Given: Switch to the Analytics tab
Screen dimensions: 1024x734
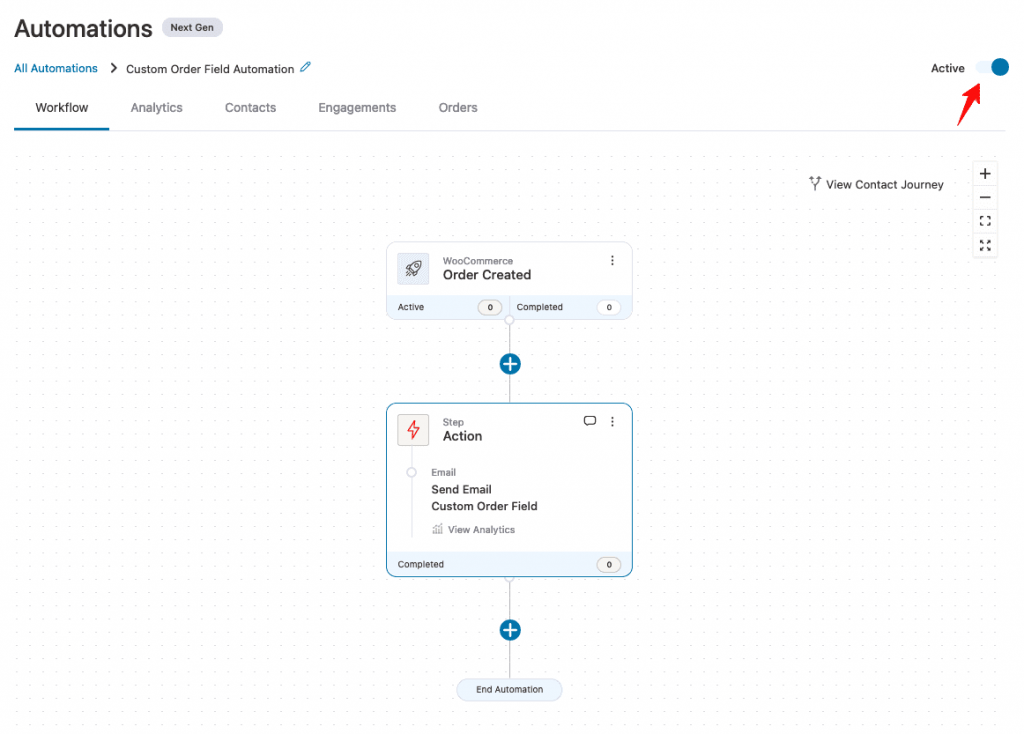Looking at the screenshot, I should [156, 108].
